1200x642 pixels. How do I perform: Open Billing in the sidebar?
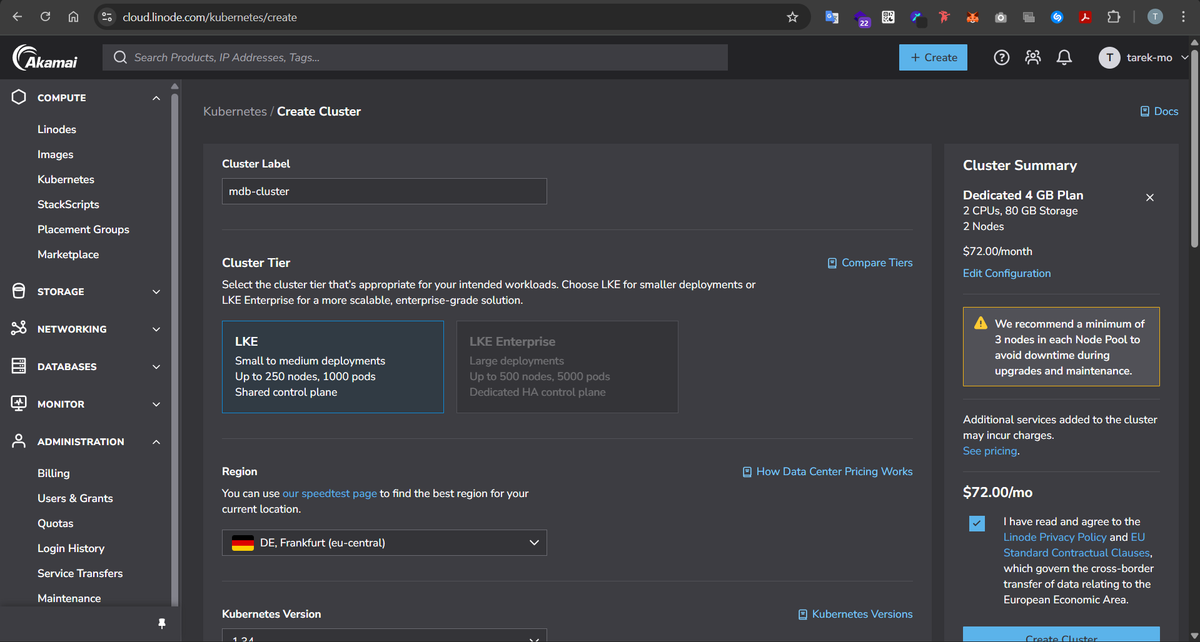tap(54, 474)
